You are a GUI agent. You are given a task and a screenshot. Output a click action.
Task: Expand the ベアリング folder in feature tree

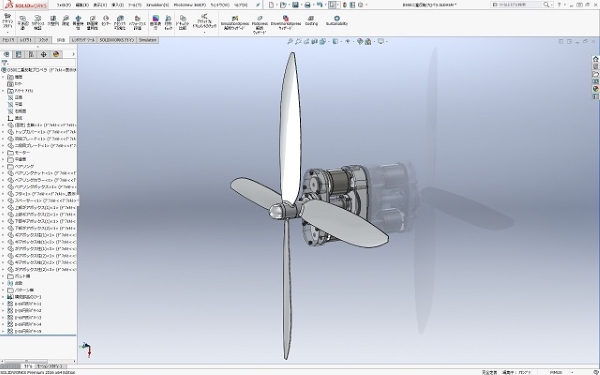click(3, 166)
